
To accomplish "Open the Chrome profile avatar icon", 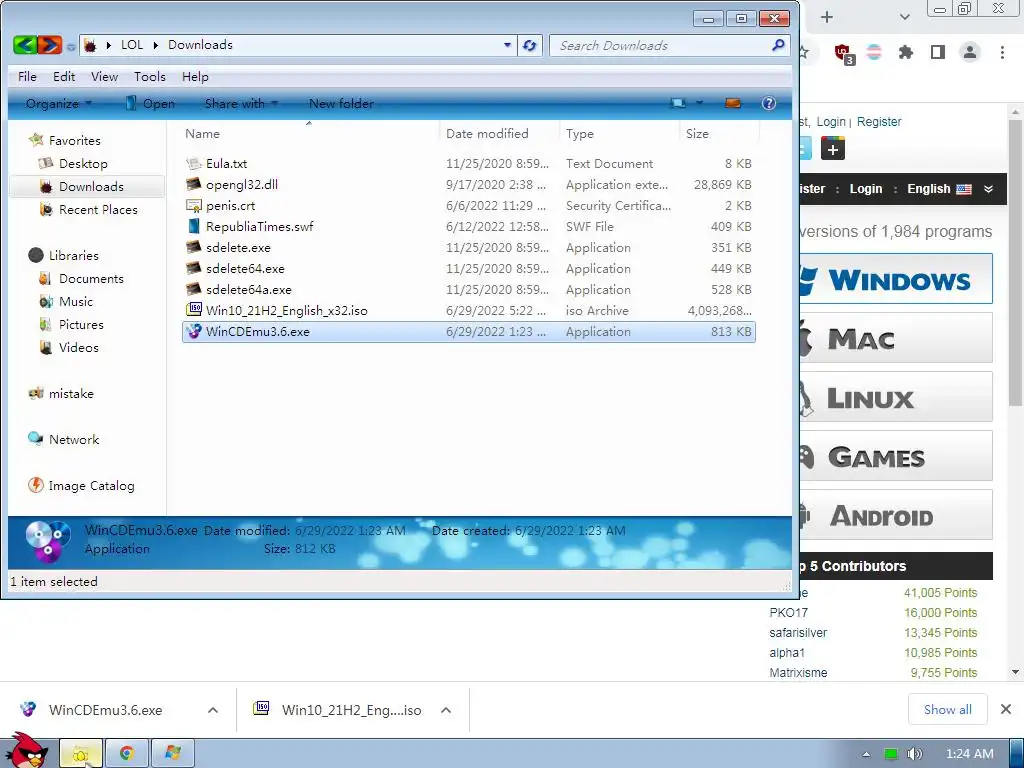I will (970, 52).
